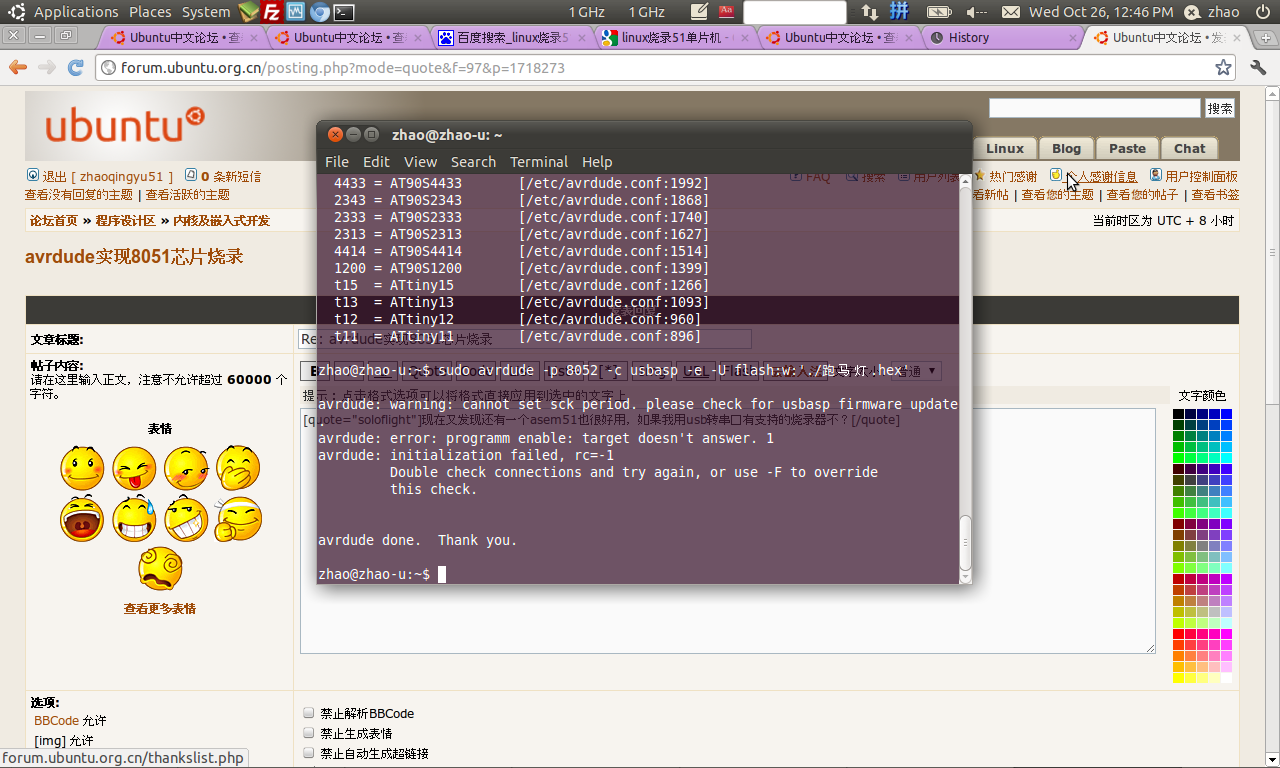Click the user control panel icon
Viewport: 1280px width, 768px height.
tap(1156, 175)
